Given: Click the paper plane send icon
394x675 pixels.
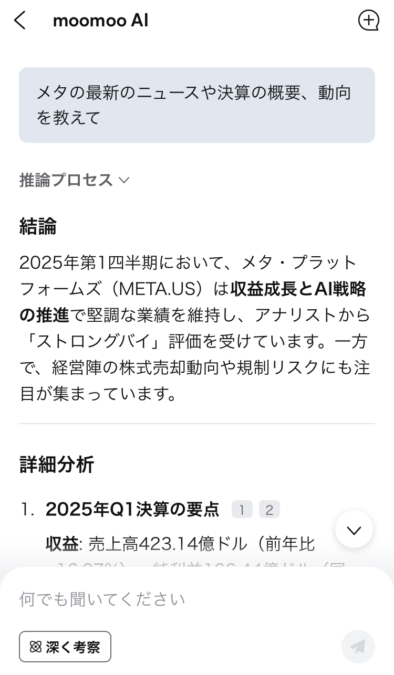Looking at the screenshot, I should pyautogui.click(x=358, y=646).
